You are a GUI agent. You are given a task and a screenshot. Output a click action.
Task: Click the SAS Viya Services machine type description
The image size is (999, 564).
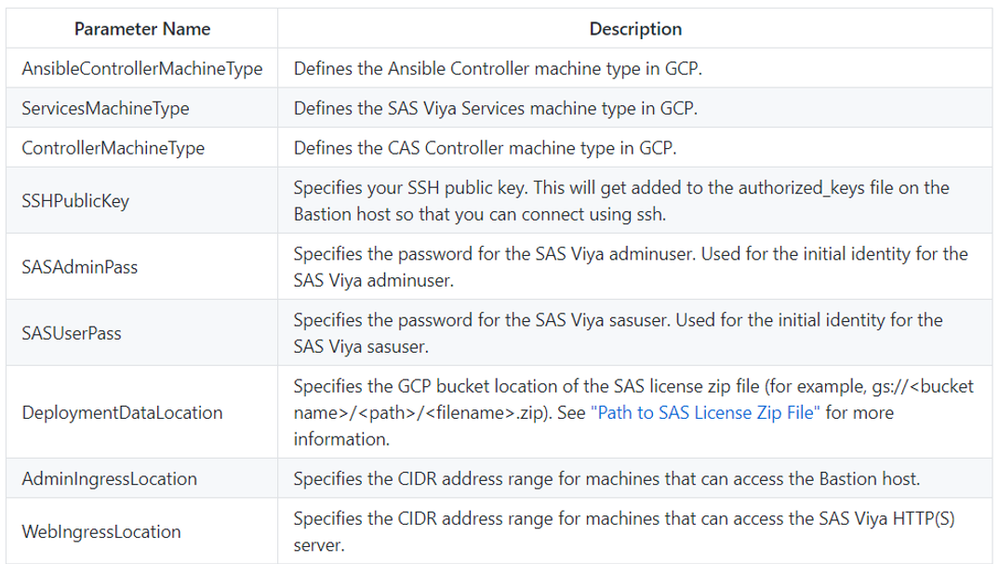[x=496, y=108]
